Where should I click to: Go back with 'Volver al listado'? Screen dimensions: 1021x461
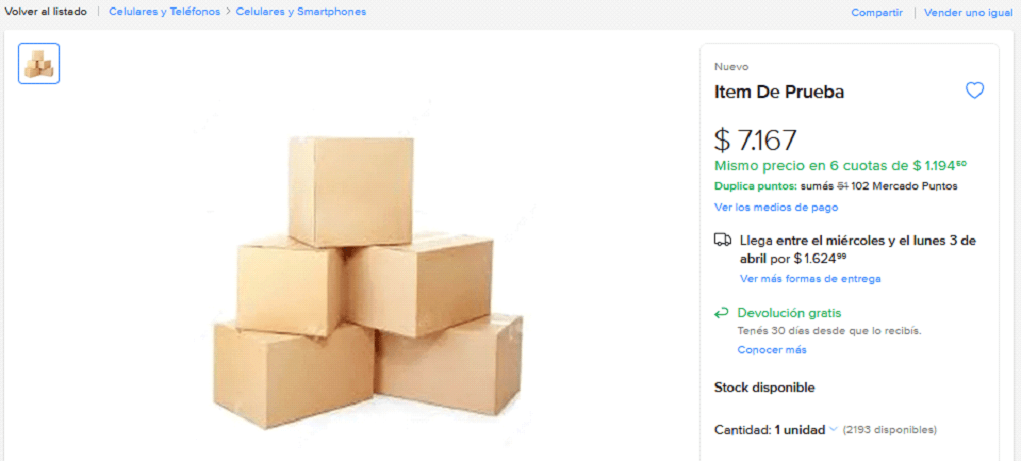coord(46,12)
